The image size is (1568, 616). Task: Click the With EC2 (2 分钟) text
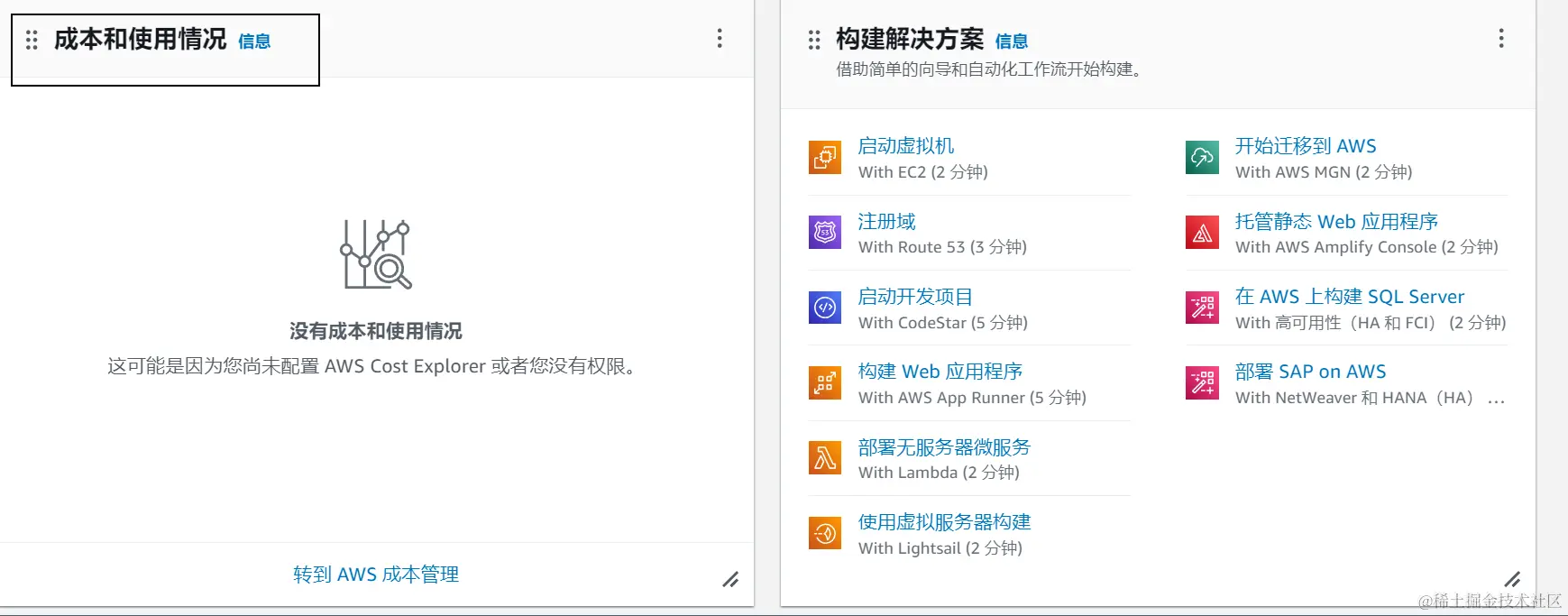[x=923, y=172]
